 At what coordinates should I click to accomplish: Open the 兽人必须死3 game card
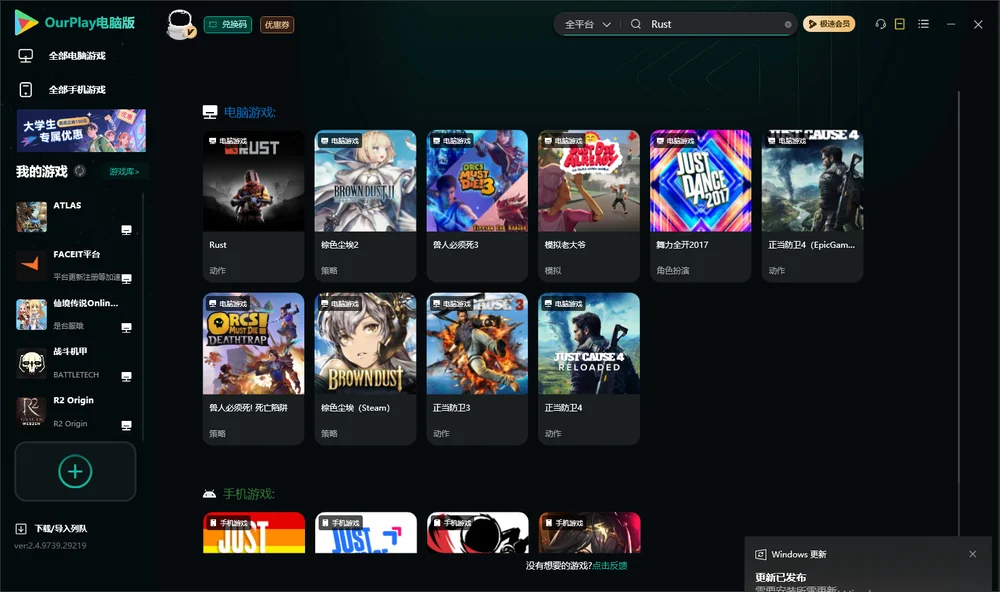[x=477, y=205]
